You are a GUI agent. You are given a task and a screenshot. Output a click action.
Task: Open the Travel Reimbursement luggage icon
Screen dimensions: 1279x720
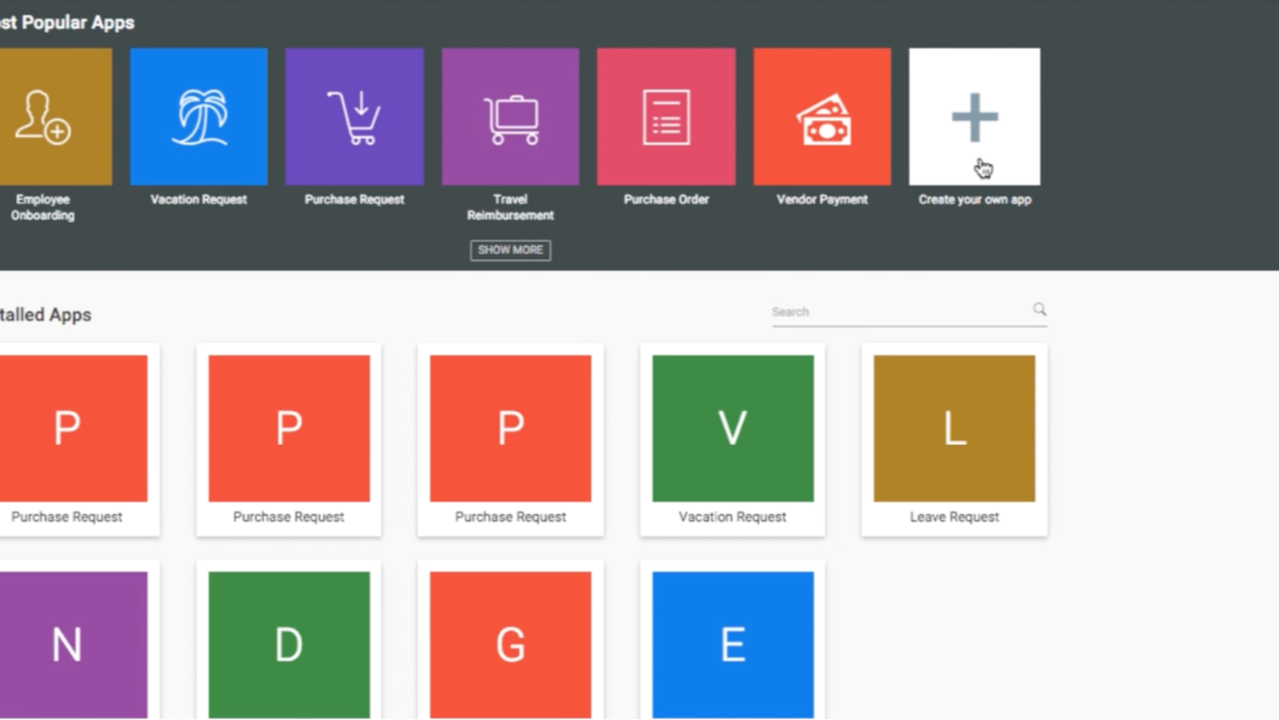point(510,117)
